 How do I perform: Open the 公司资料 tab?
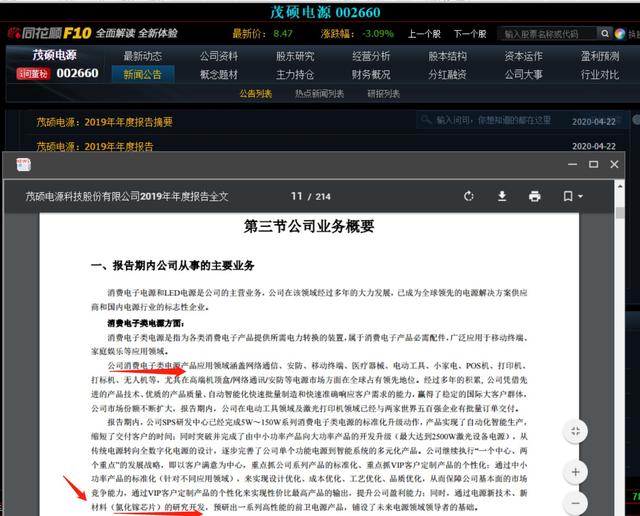(x=219, y=56)
